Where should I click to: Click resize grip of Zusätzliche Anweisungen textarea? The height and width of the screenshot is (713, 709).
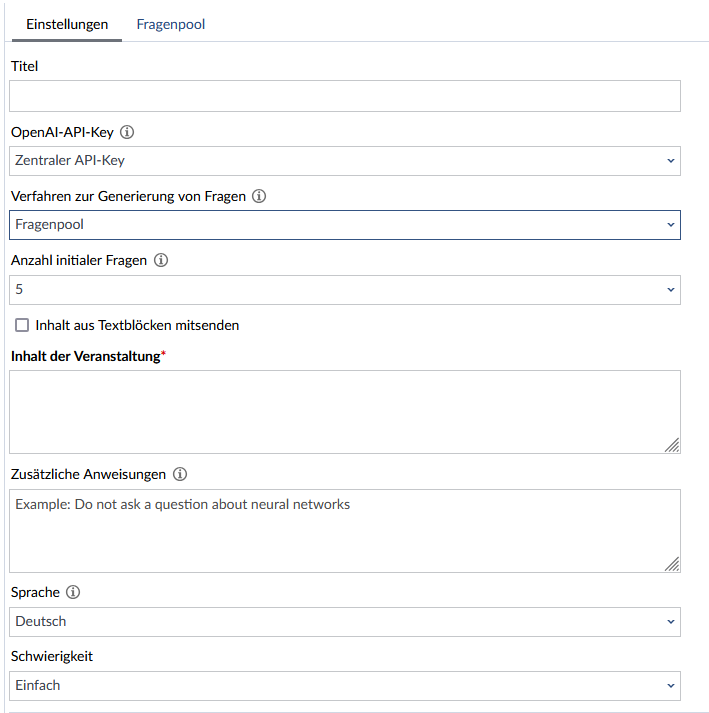(x=672, y=564)
